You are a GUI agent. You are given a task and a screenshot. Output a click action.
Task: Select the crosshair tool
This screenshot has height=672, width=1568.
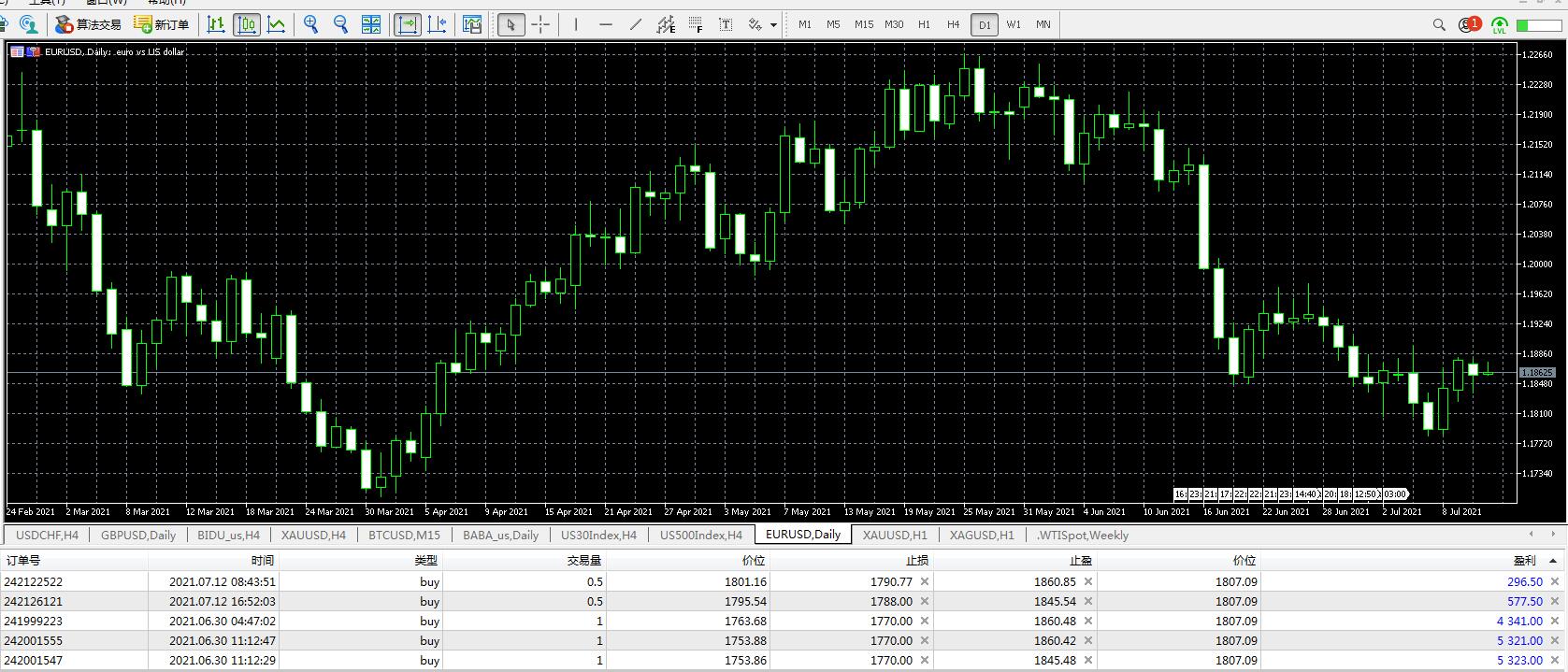(x=540, y=24)
